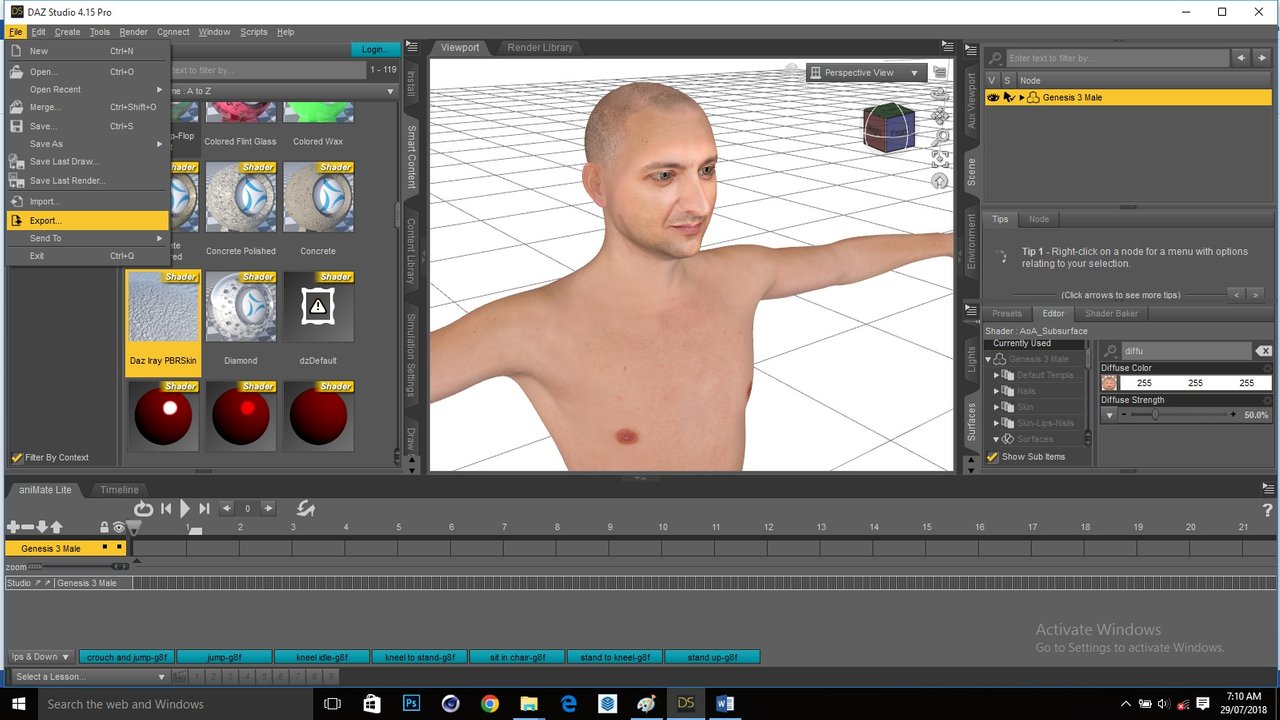Open the Presets tab in Surfaces pane
The width and height of the screenshot is (1280, 720).
pyautogui.click(x=1007, y=313)
